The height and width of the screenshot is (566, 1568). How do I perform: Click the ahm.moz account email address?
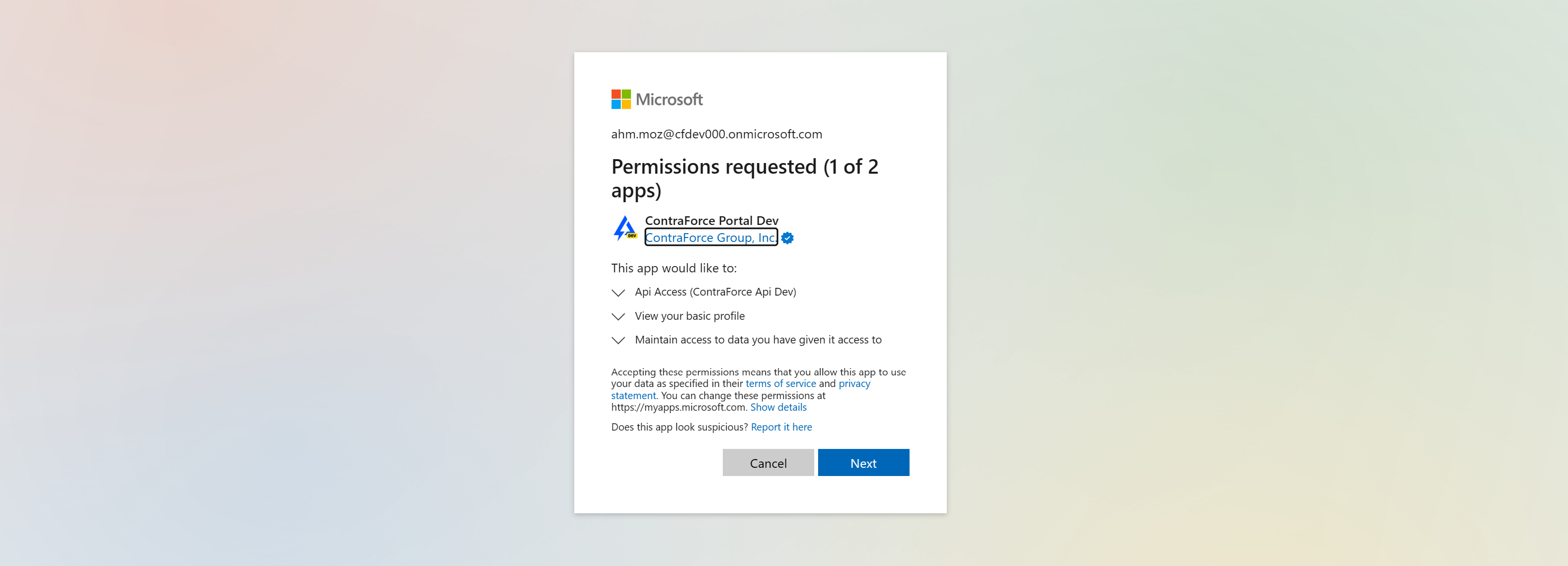pyautogui.click(x=716, y=134)
